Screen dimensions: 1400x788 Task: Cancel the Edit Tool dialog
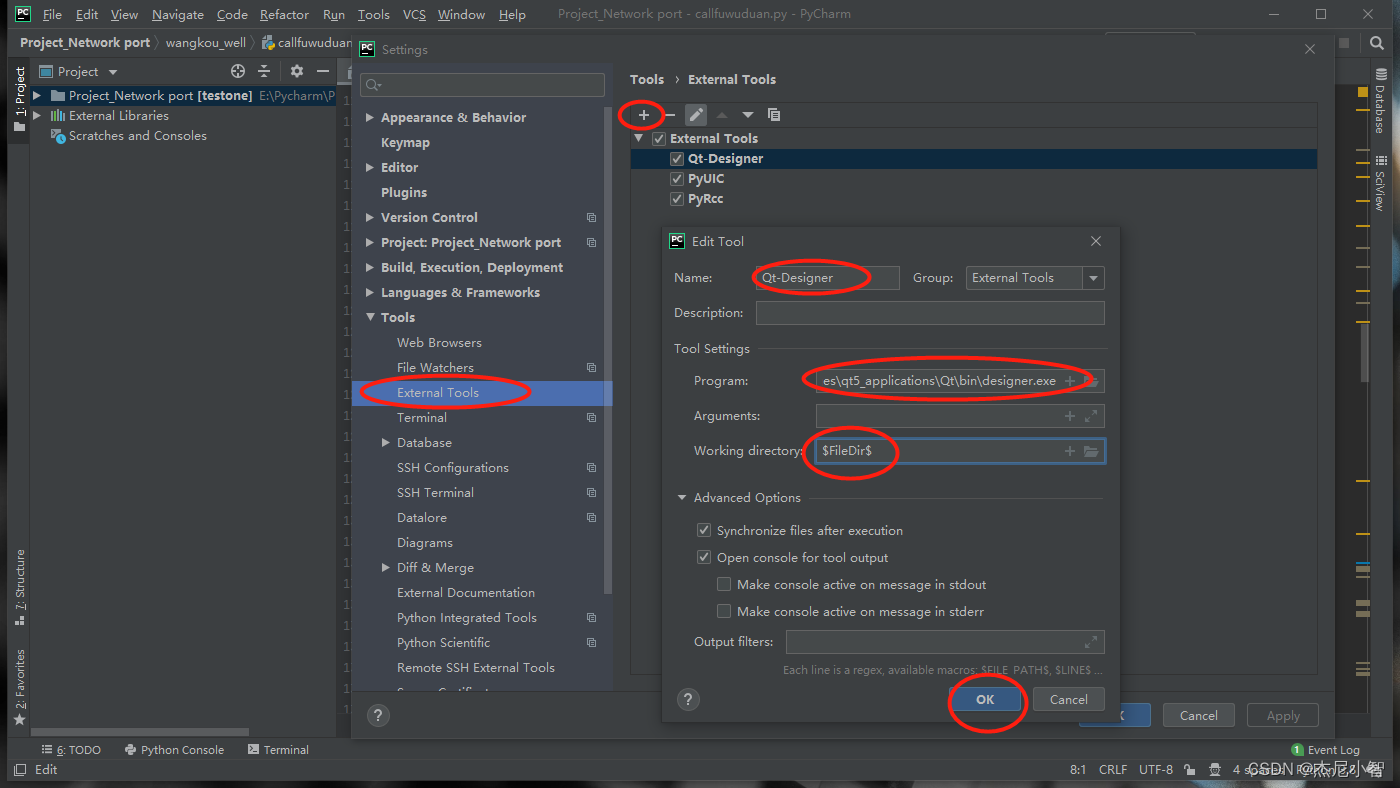pos(1069,699)
